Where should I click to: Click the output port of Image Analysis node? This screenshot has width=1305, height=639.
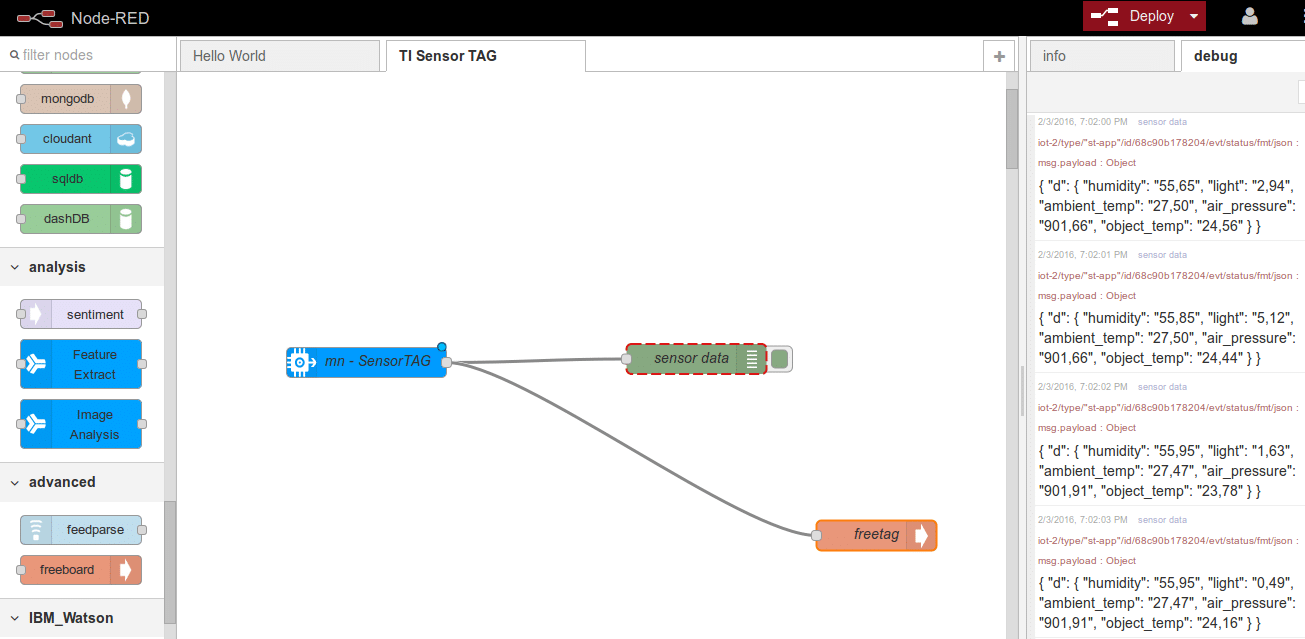[142, 424]
